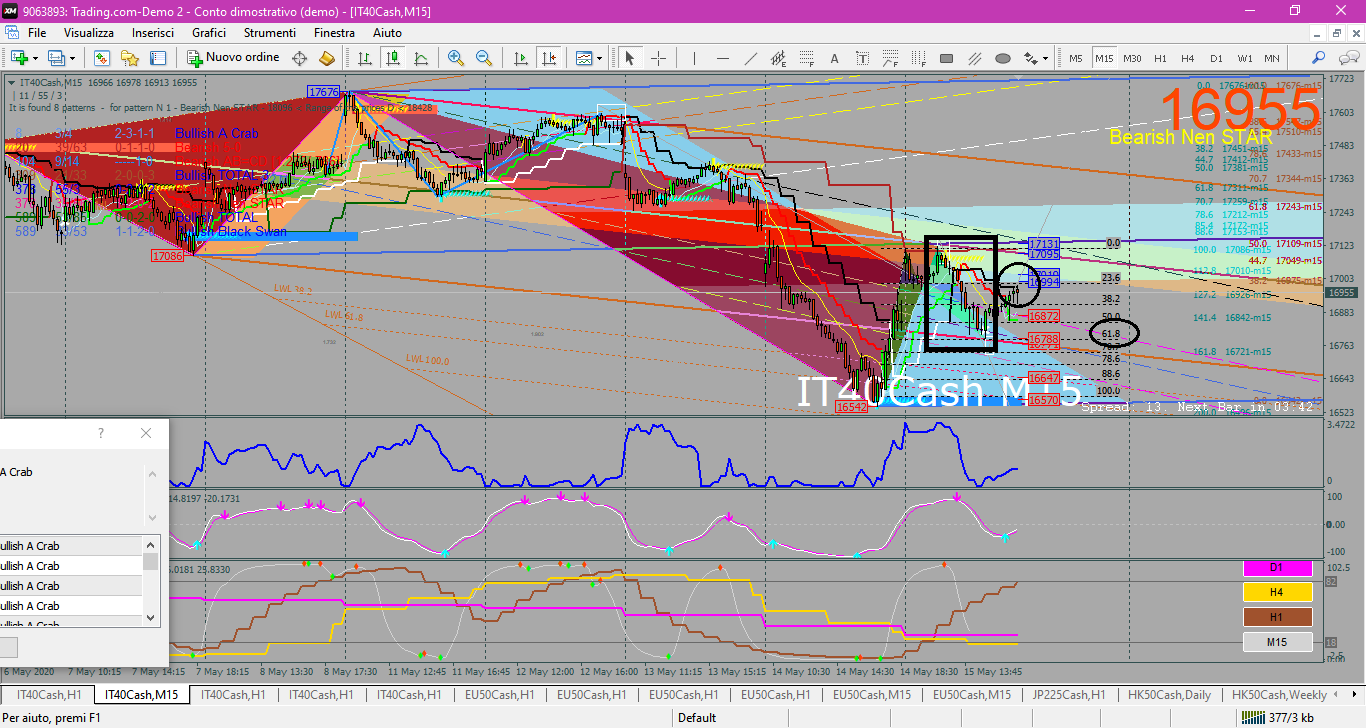Image resolution: width=1366 pixels, height=728 pixels.
Task: Switch chart to candlestick mode
Action: pos(393,58)
